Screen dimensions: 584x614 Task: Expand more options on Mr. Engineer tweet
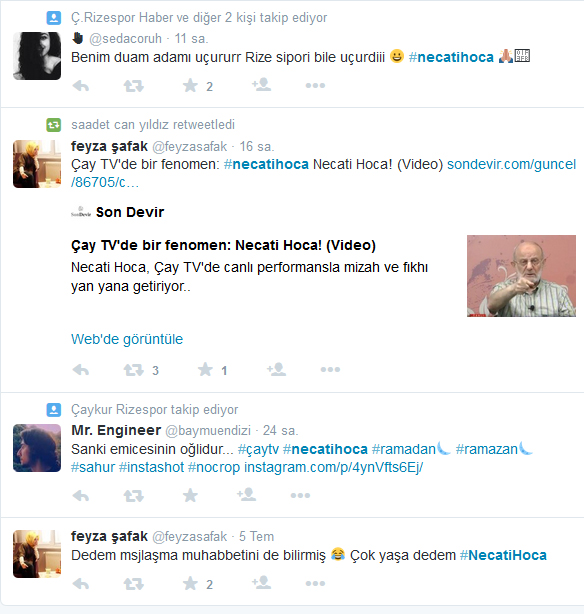(x=300, y=495)
